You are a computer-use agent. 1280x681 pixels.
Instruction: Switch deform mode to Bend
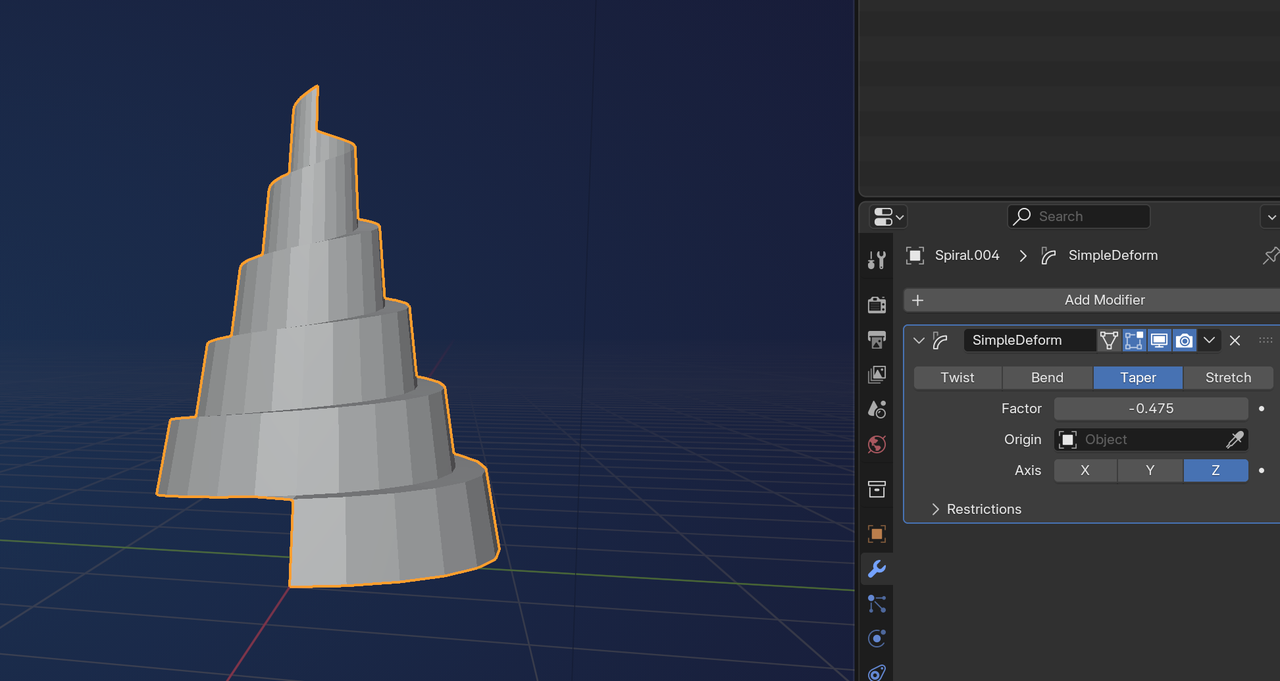tap(1047, 377)
